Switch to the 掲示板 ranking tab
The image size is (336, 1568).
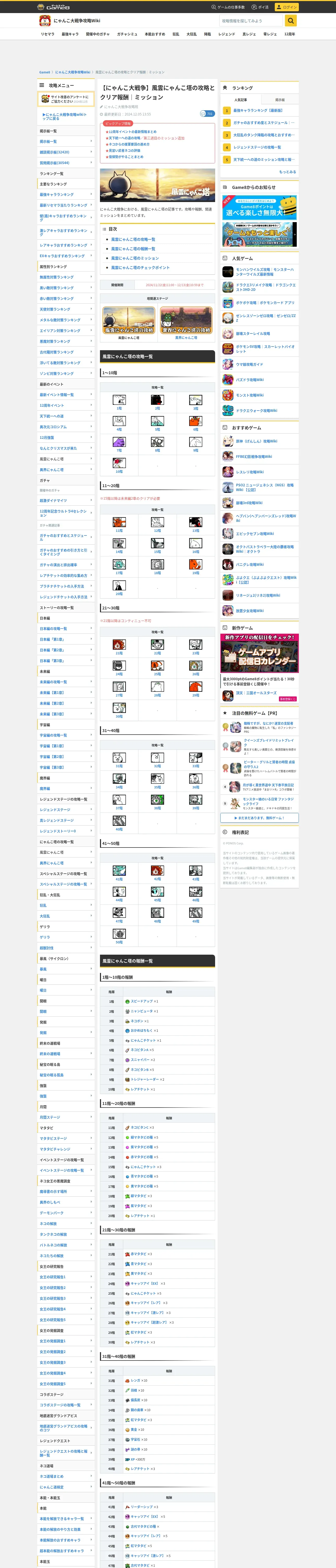coord(280,100)
